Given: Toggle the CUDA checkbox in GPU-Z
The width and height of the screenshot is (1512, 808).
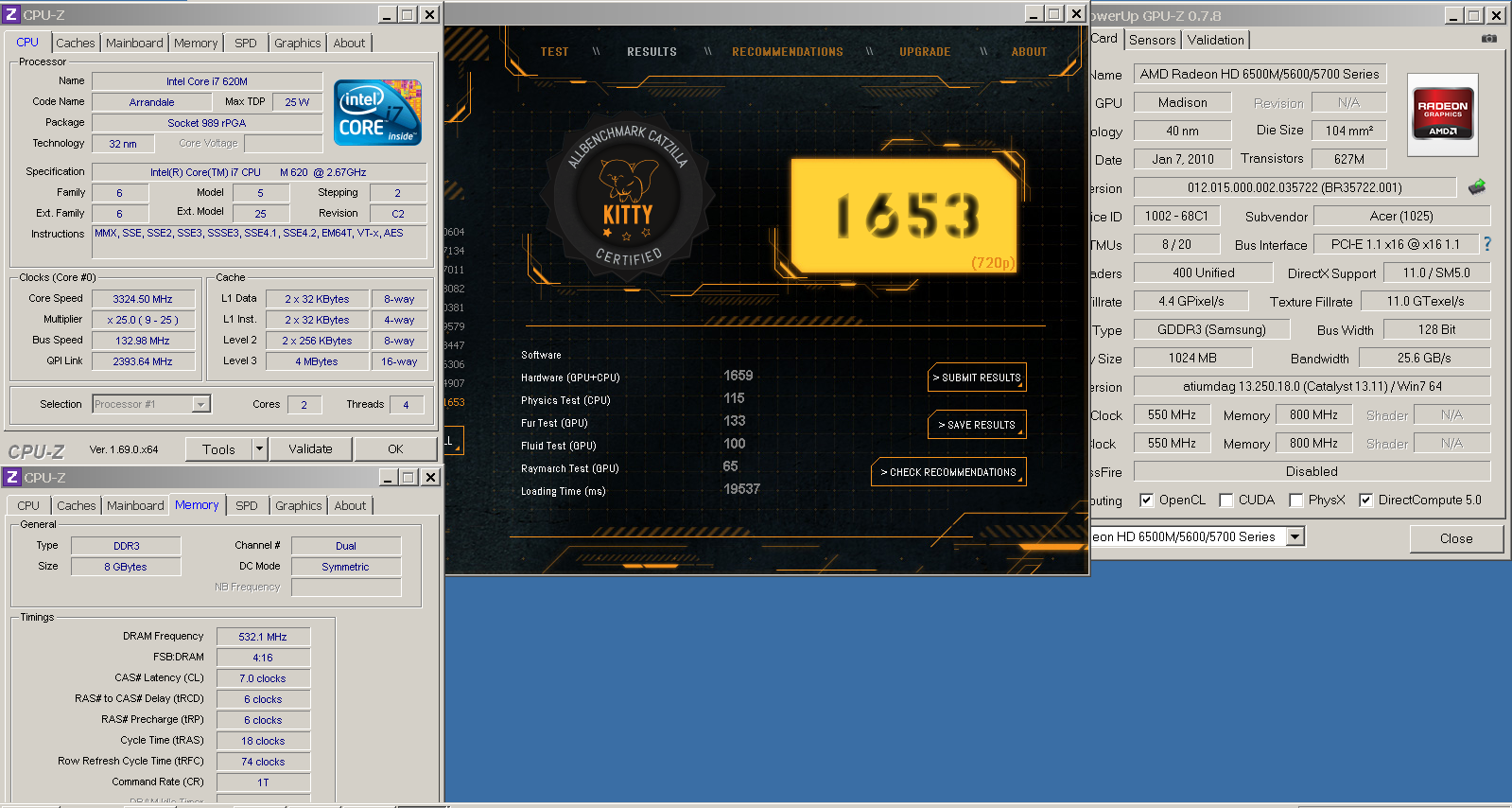Looking at the screenshot, I should click(1225, 500).
